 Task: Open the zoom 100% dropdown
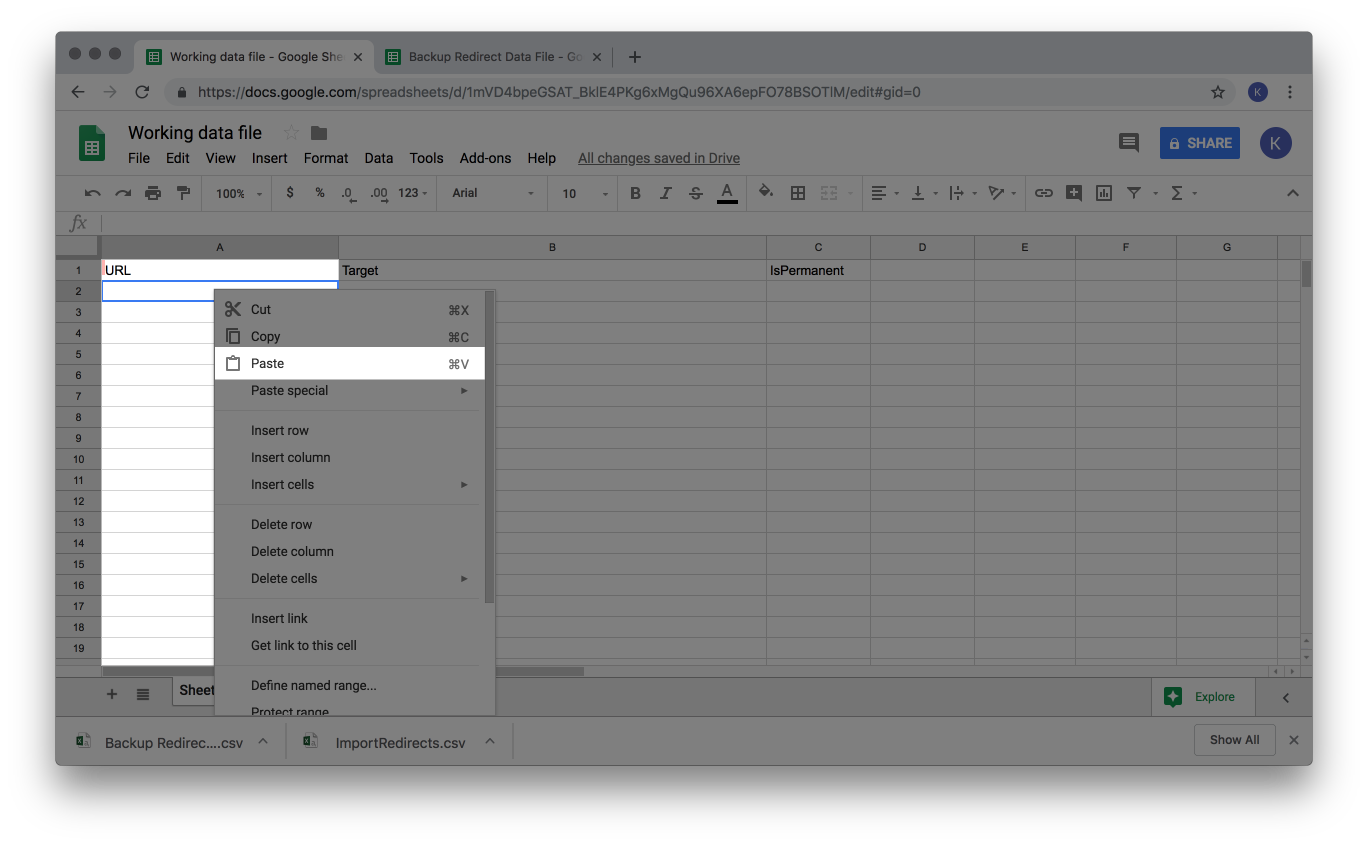(x=239, y=193)
